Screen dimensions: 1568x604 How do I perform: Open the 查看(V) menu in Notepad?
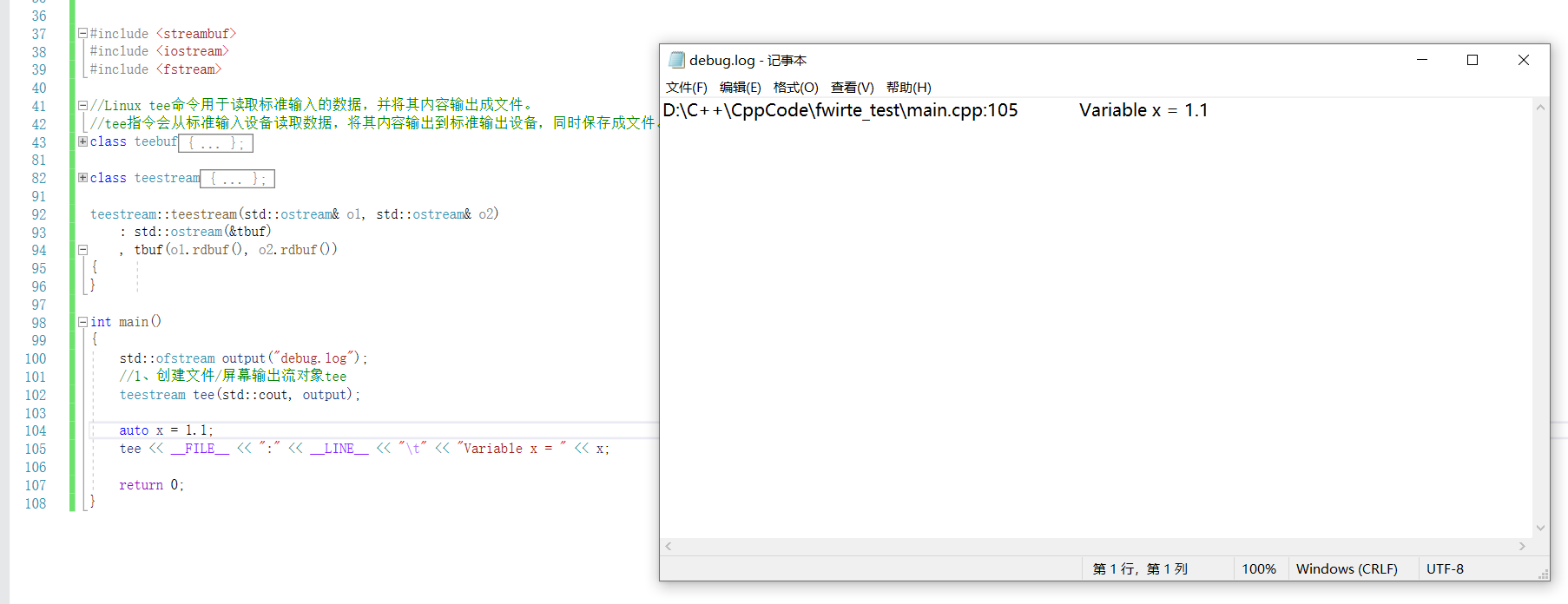tap(852, 87)
